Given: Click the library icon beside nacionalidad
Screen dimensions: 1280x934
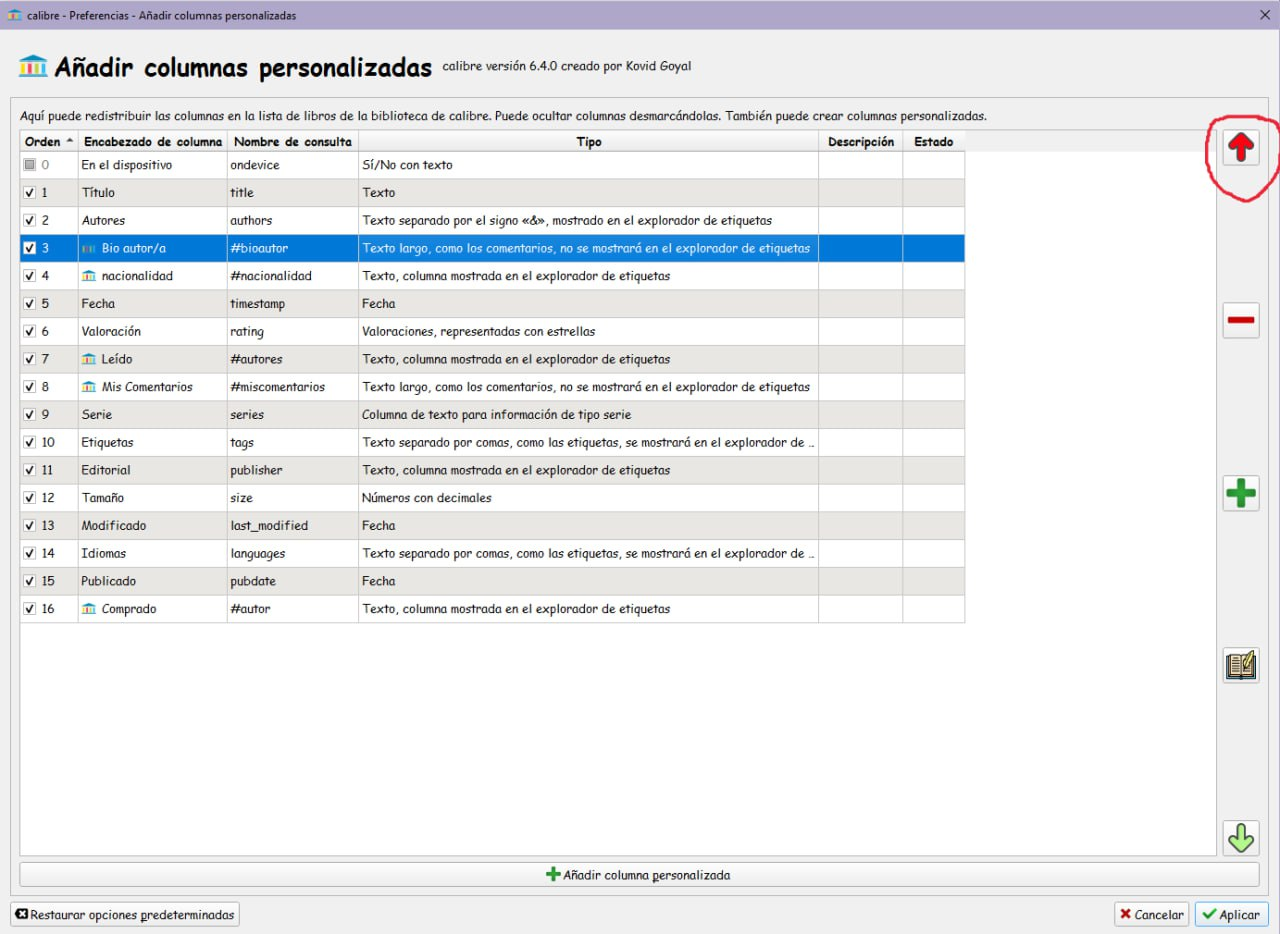Looking at the screenshot, I should point(89,276).
